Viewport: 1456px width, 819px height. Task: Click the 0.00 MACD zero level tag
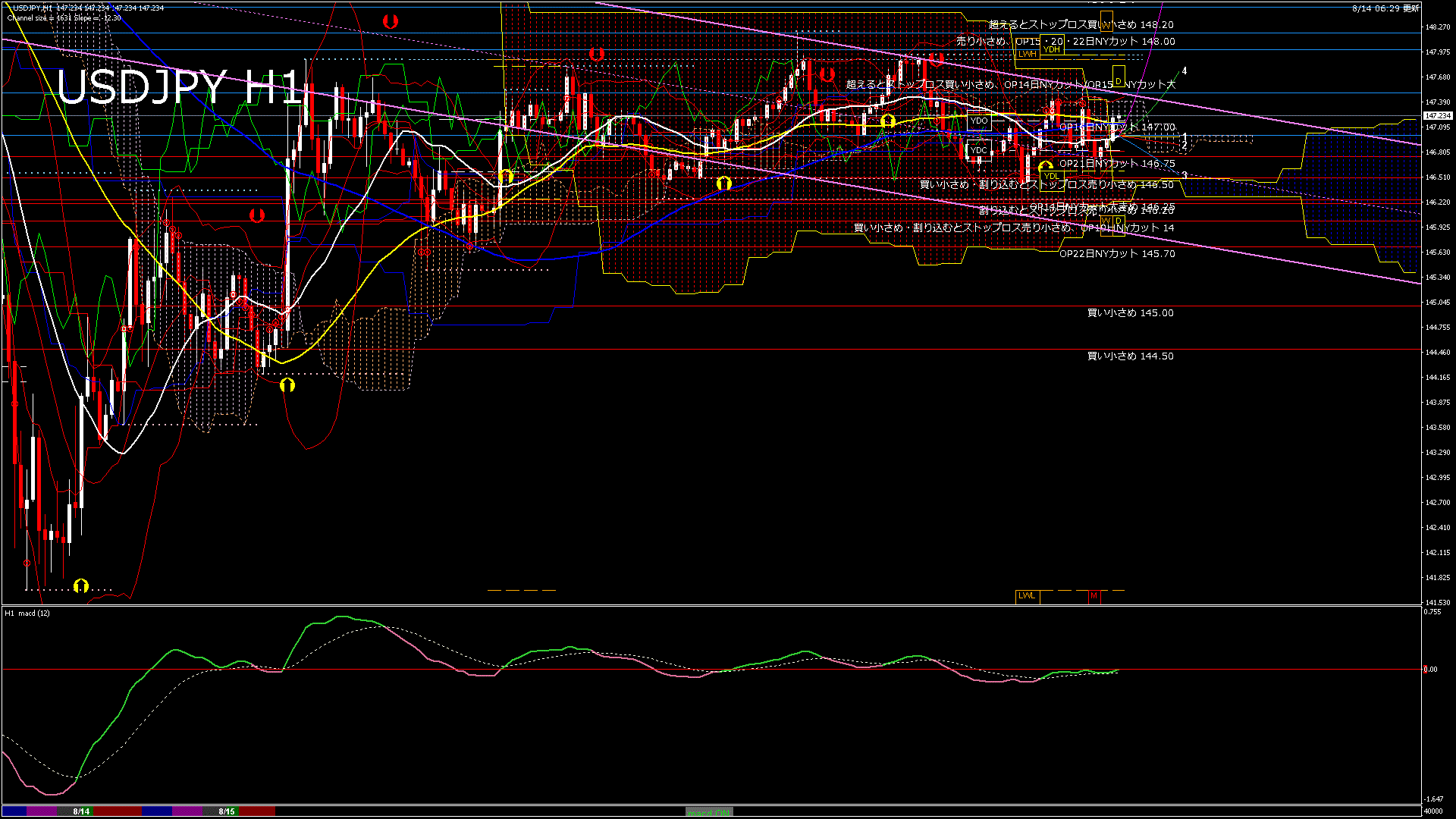pyautogui.click(x=1430, y=670)
